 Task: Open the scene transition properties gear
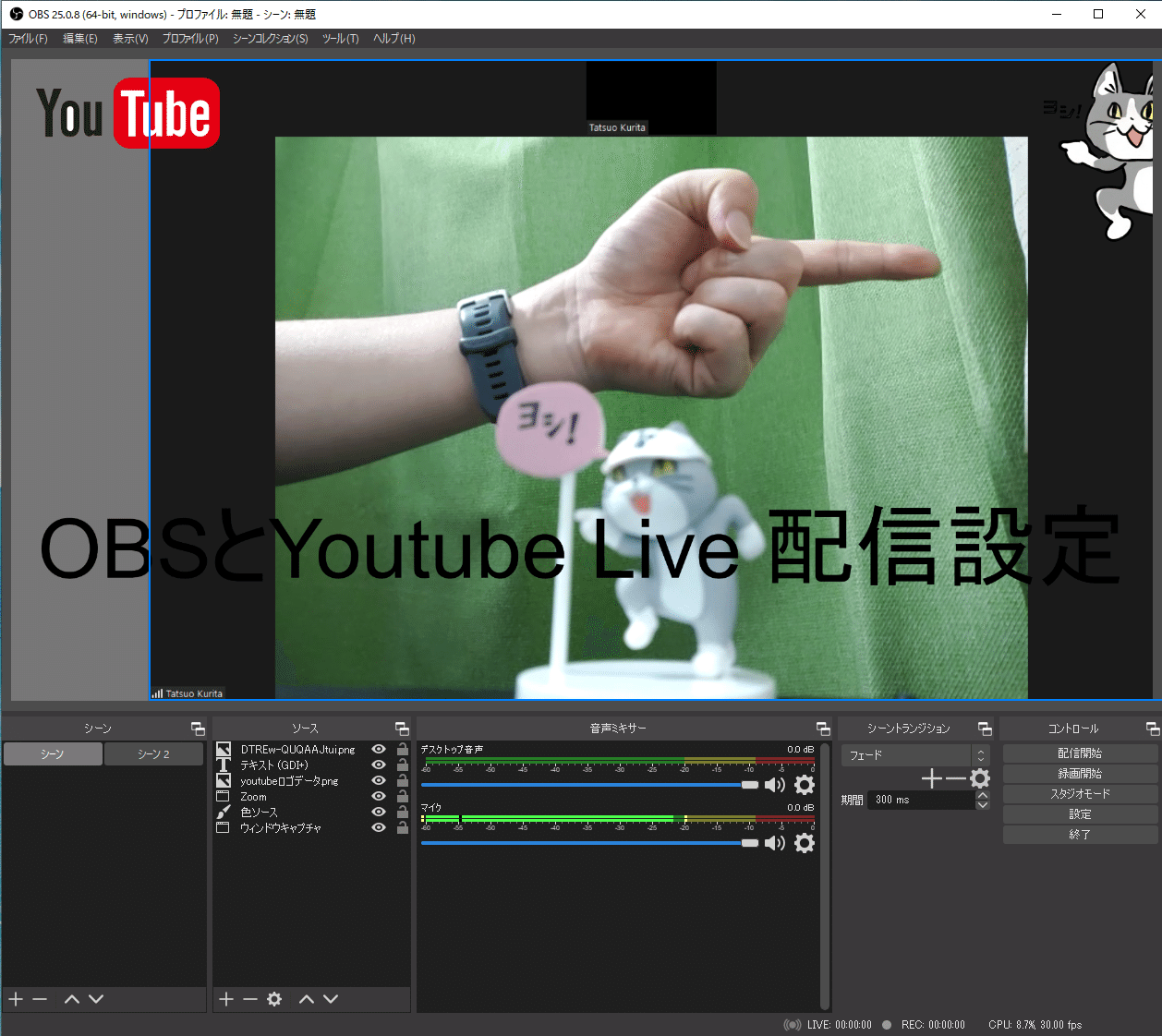[980, 778]
